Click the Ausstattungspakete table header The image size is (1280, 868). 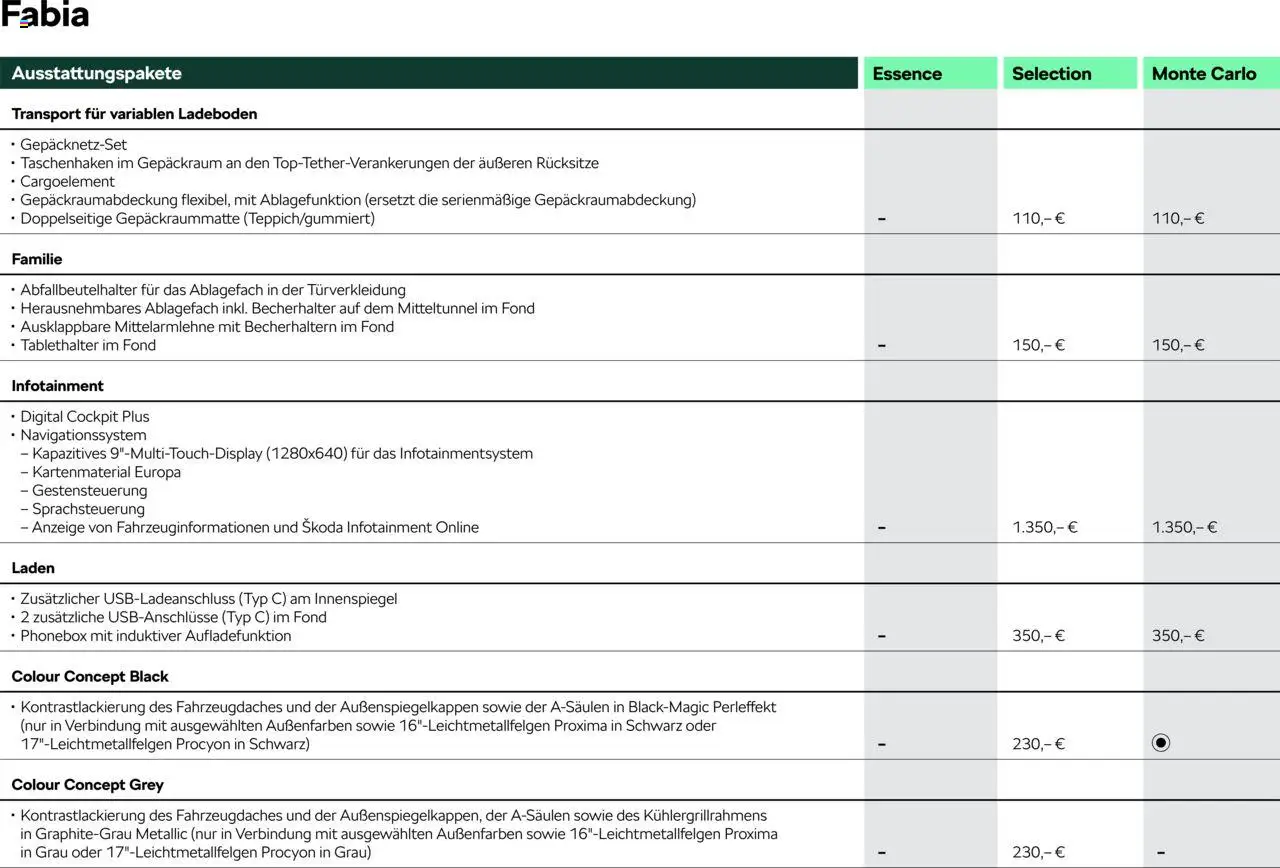pos(97,73)
